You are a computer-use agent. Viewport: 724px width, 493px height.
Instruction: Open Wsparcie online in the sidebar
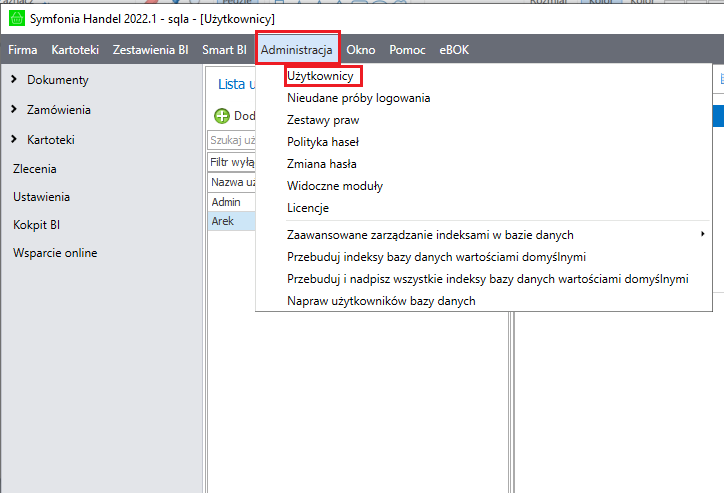click(x=55, y=253)
